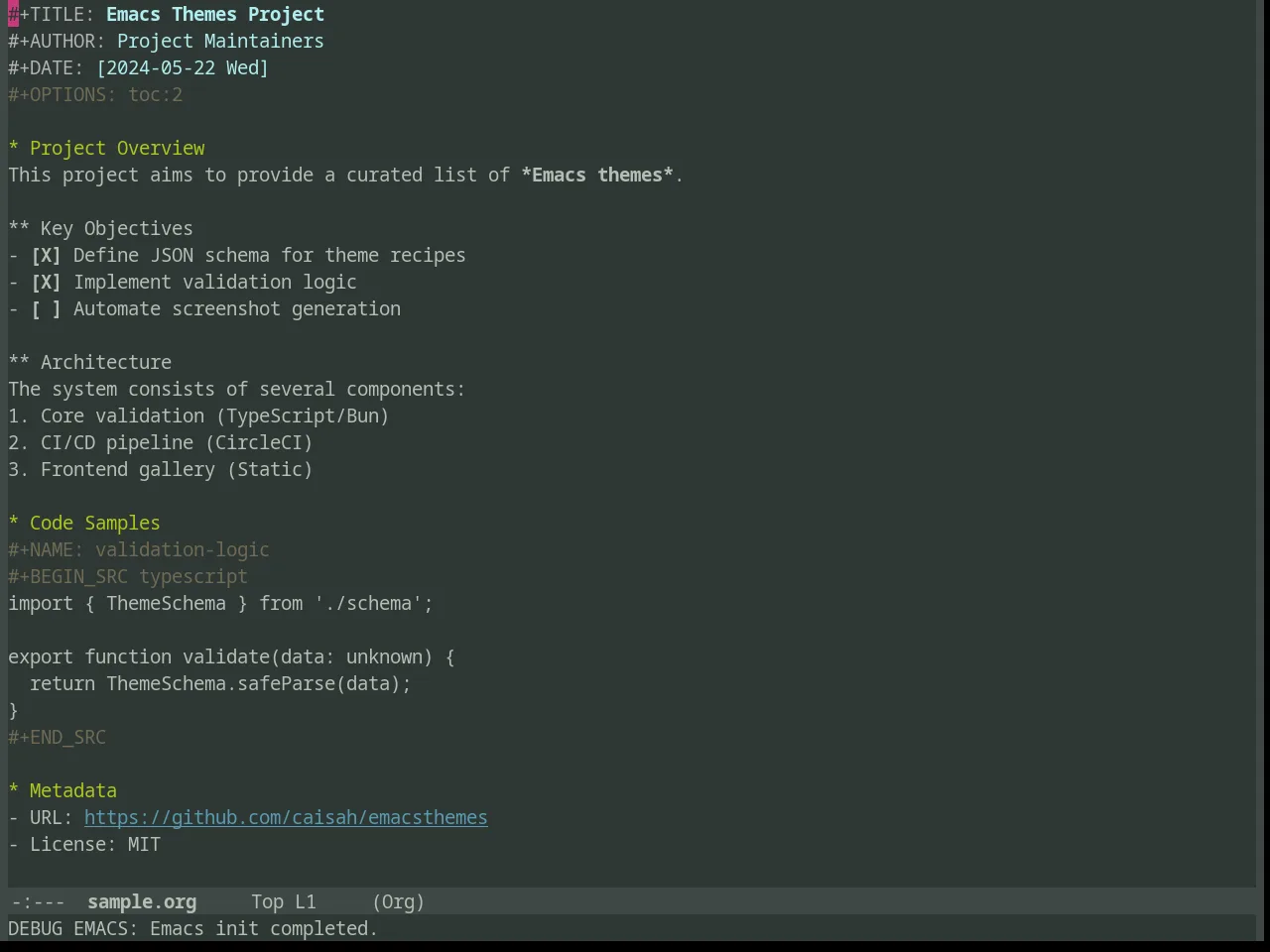Fold the Key Objectives subheading
This screenshot has width=1270, height=952.
click(x=100, y=229)
